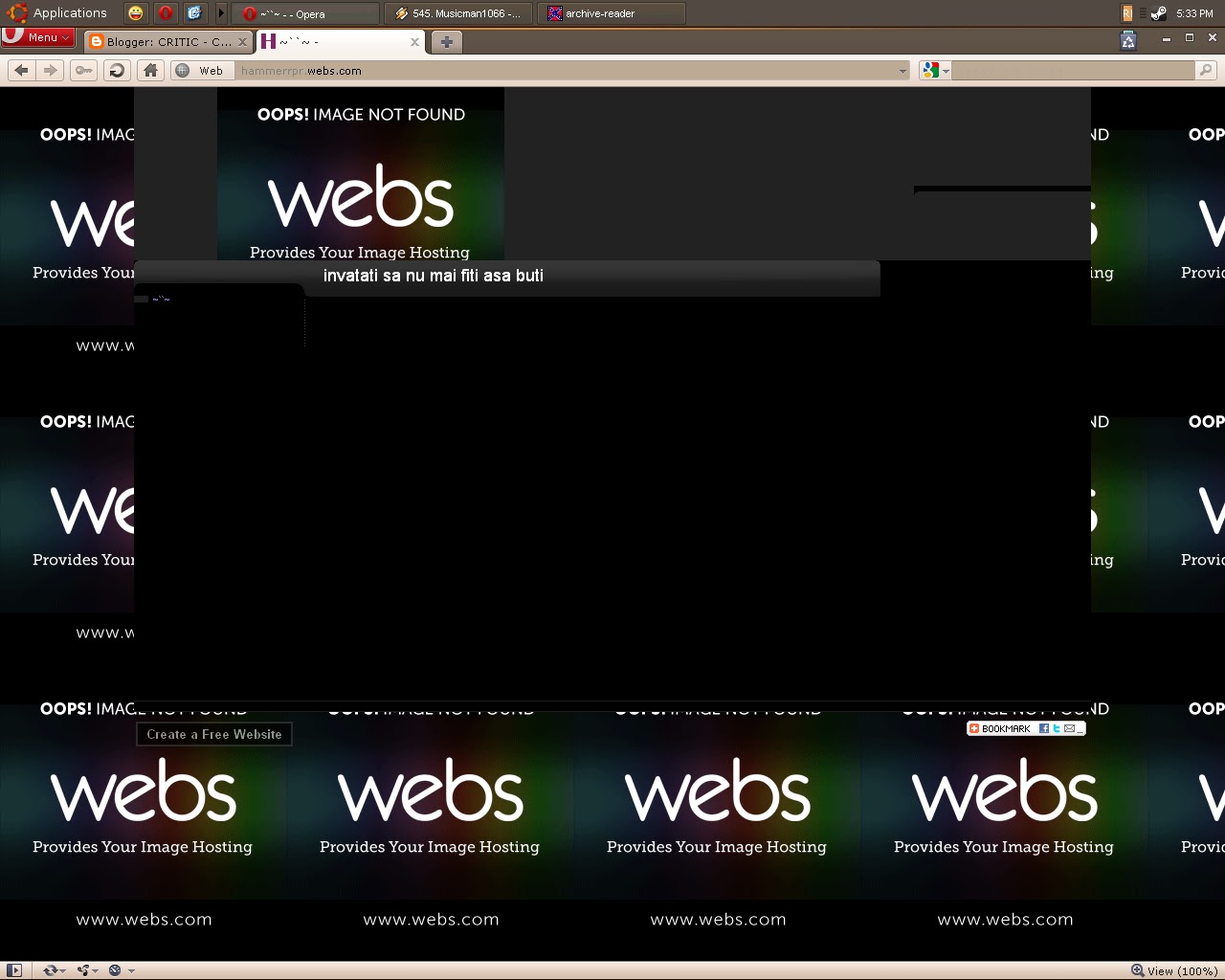Click the 'invatati sa nu mai fiti asa buti' heading
Image resolution: width=1225 pixels, height=980 pixels.
point(434,276)
